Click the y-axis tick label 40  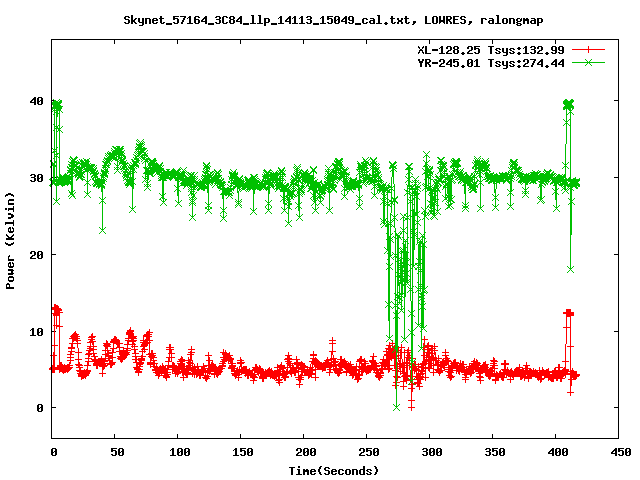point(37,101)
